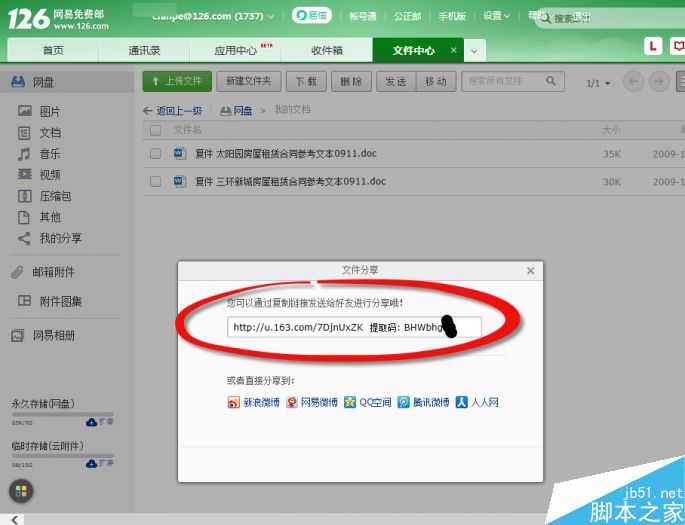Click the round apps grid button
The width and height of the screenshot is (685, 525).
click(x=21, y=491)
